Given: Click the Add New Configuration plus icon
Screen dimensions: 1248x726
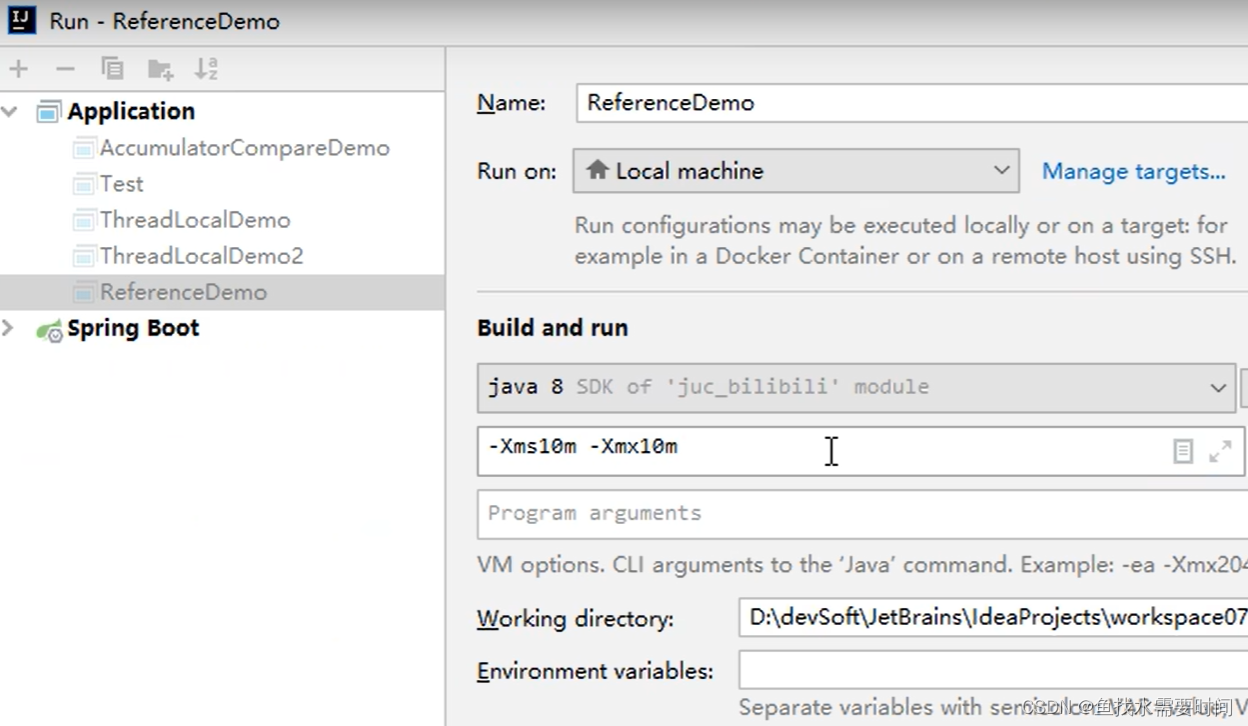Looking at the screenshot, I should (19, 69).
